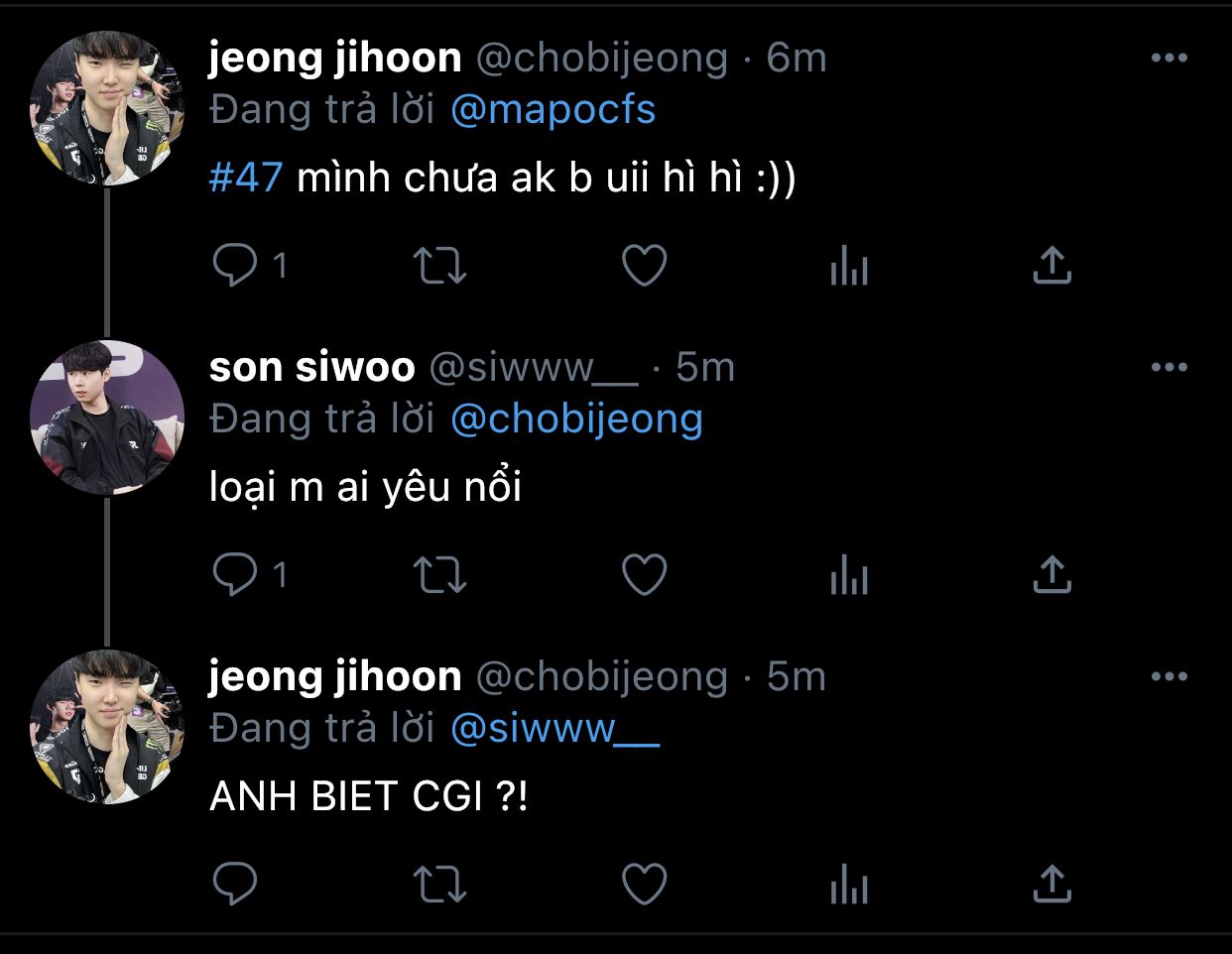
Task: Open the @chobijeong mention in son siwoo's reply
Action: click(576, 419)
